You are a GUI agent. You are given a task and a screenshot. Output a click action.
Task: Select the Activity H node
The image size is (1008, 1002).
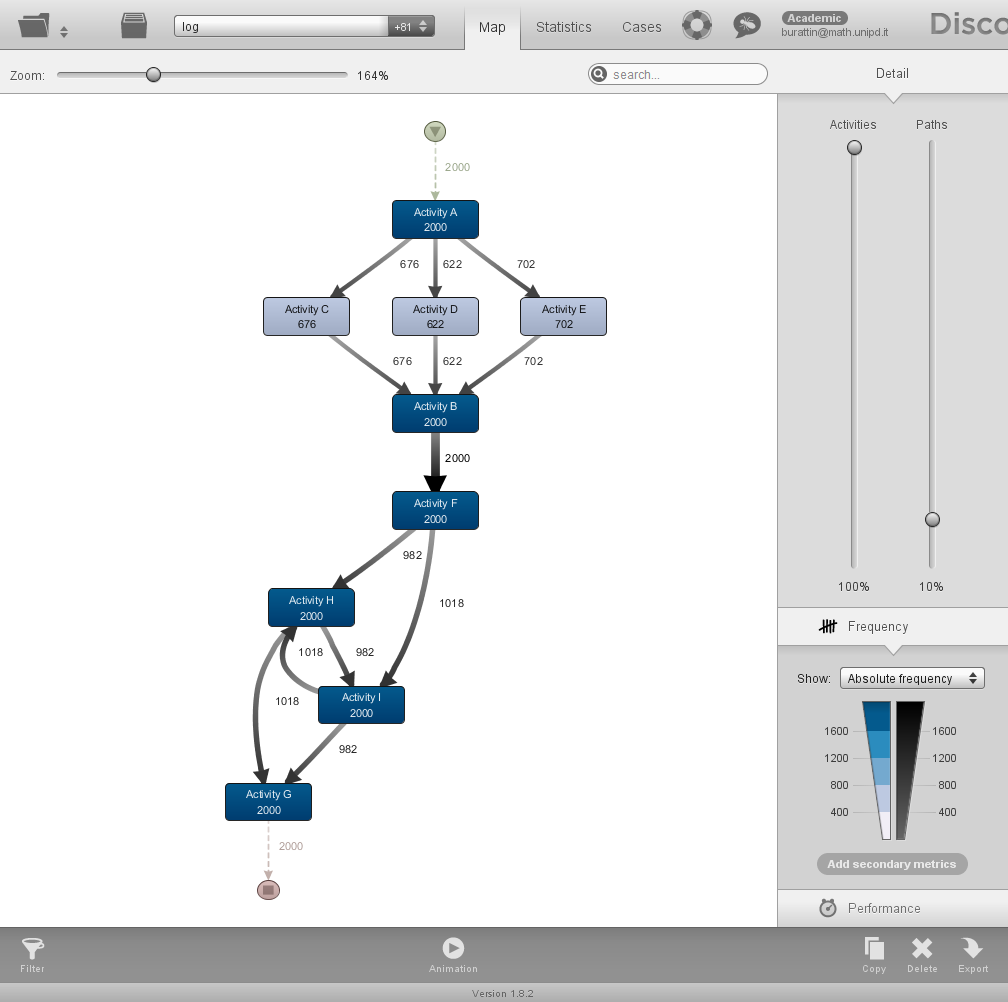pyautogui.click(x=311, y=607)
